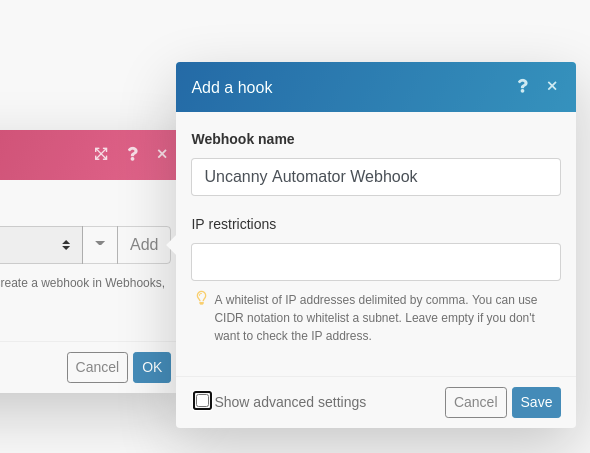Image resolution: width=590 pixels, height=453 pixels.
Task: Save the new webhook
Action: coord(536,402)
